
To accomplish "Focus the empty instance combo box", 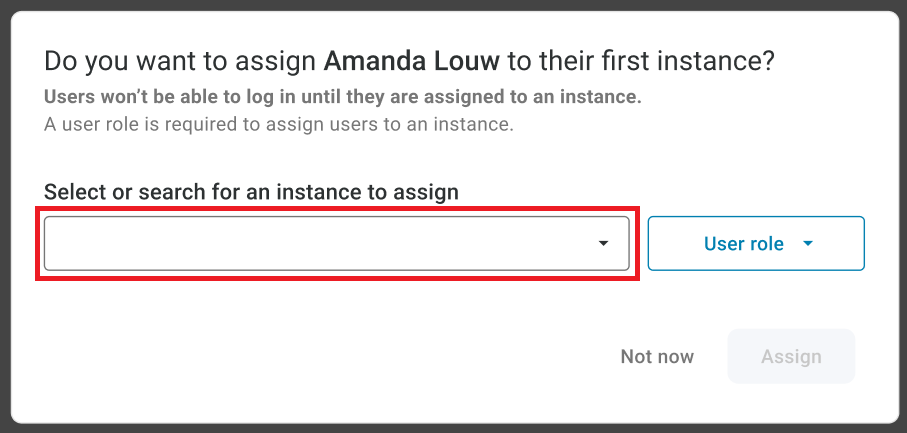I will pos(320,243).
